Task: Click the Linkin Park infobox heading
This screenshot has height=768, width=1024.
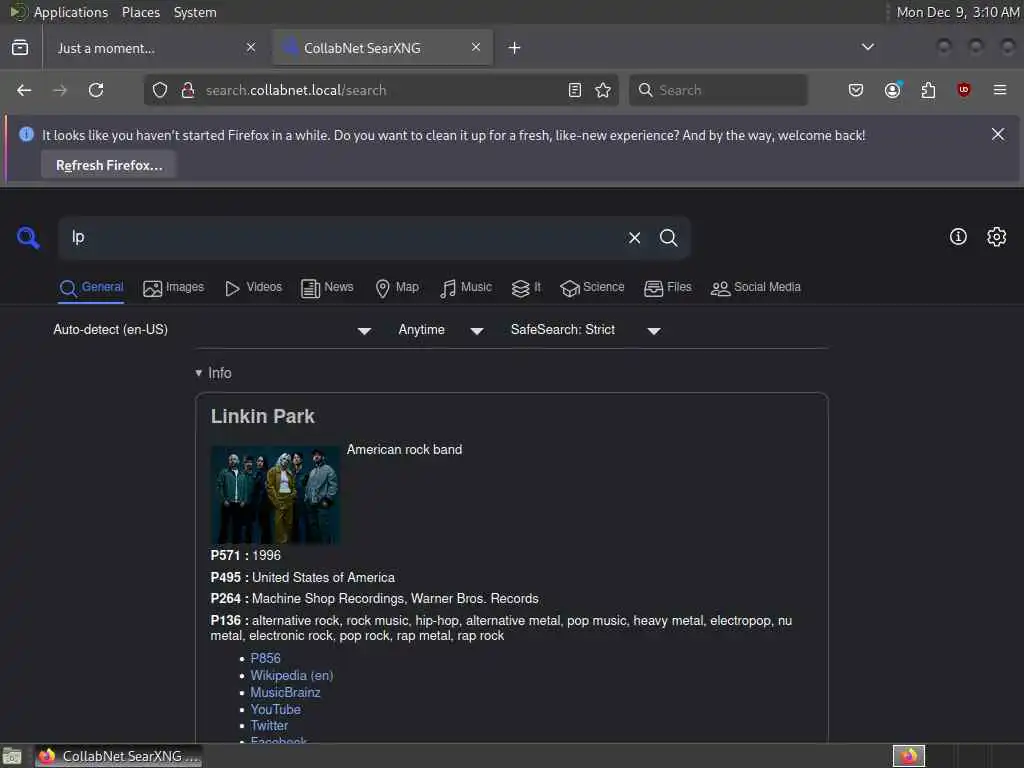Action: [x=263, y=417]
